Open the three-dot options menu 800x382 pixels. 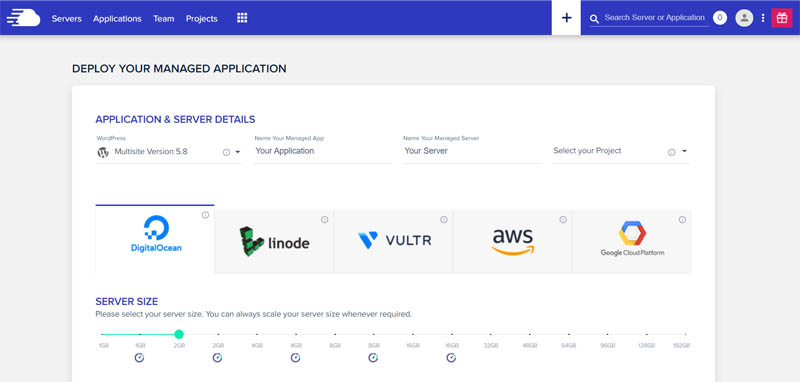pos(763,18)
